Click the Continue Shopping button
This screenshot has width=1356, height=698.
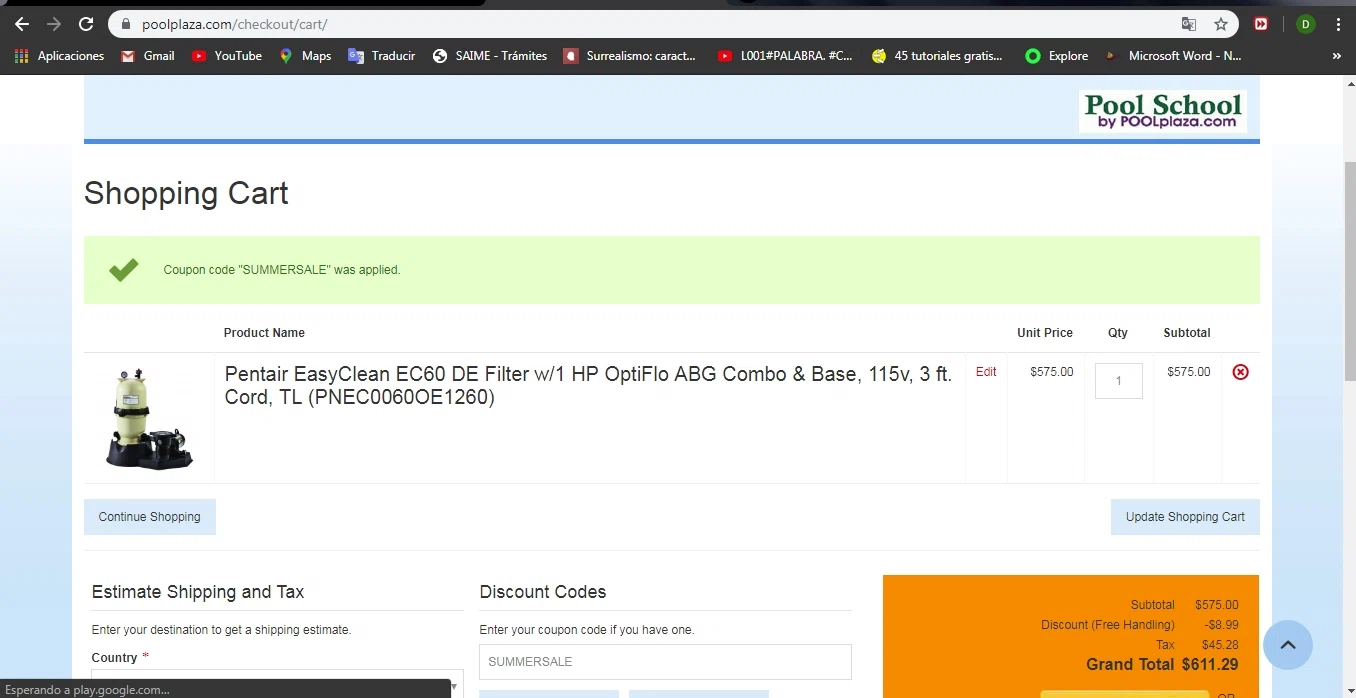[150, 517]
